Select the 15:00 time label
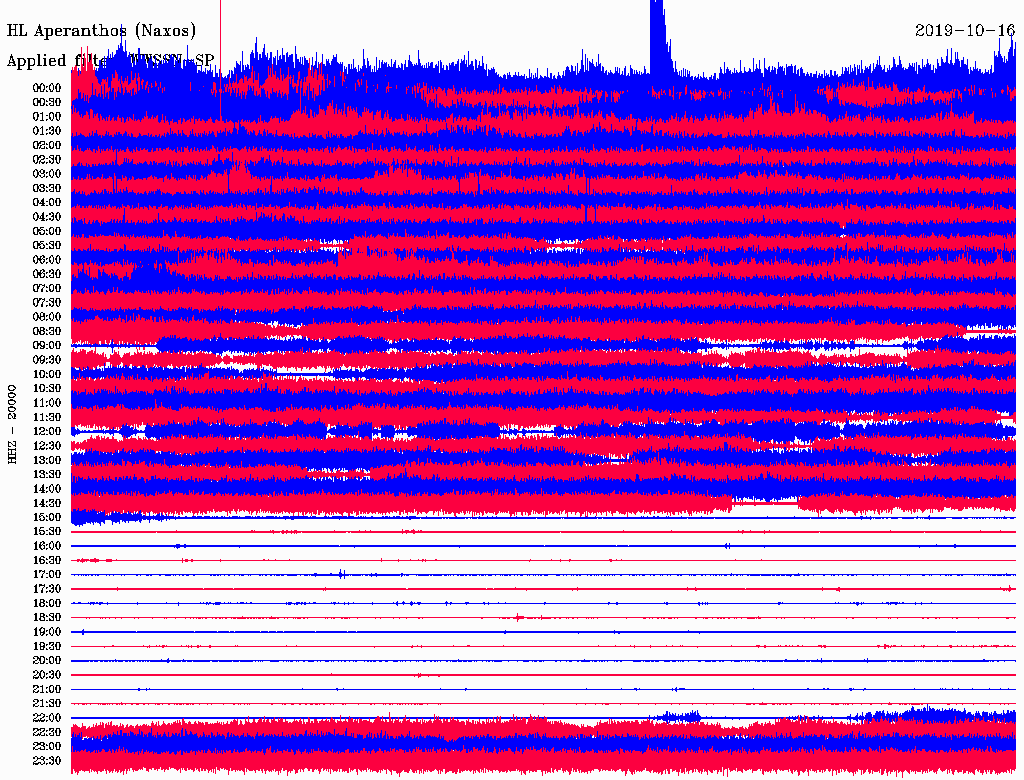The height and width of the screenshot is (780, 1024). [x=47, y=517]
